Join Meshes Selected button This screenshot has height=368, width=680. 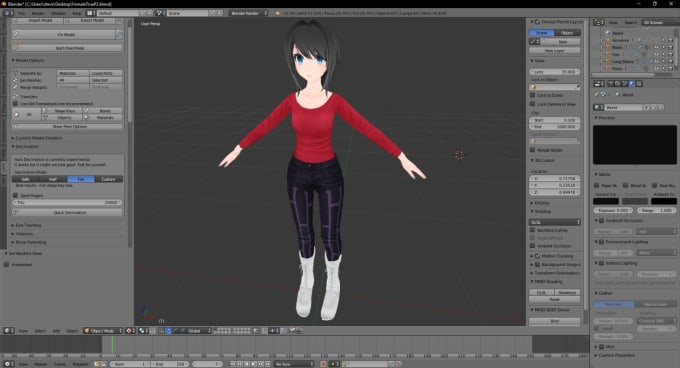pos(106,80)
